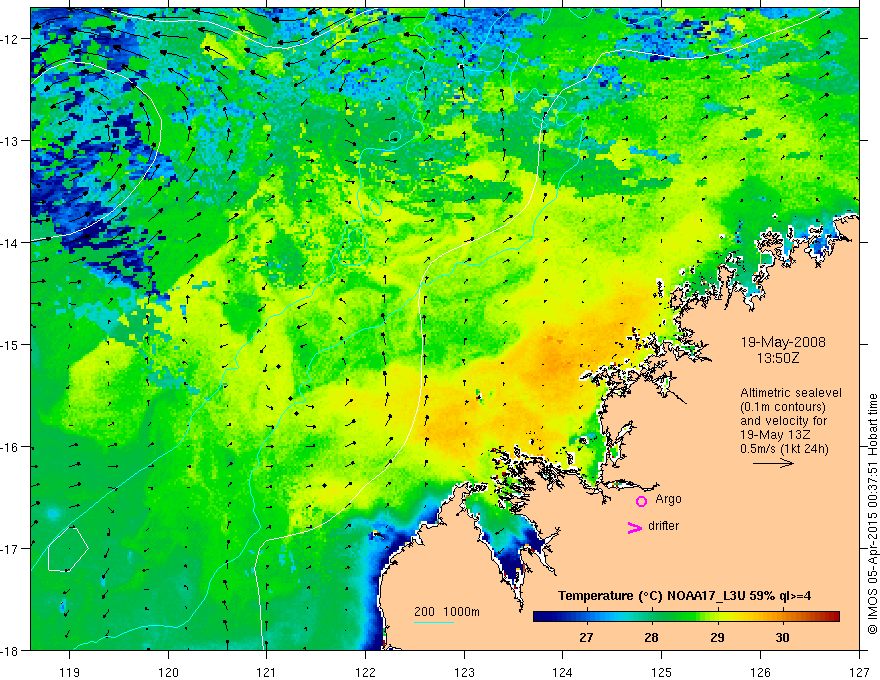
Task: Click the cyan 200m isobath legend line
Action: (434, 622)
